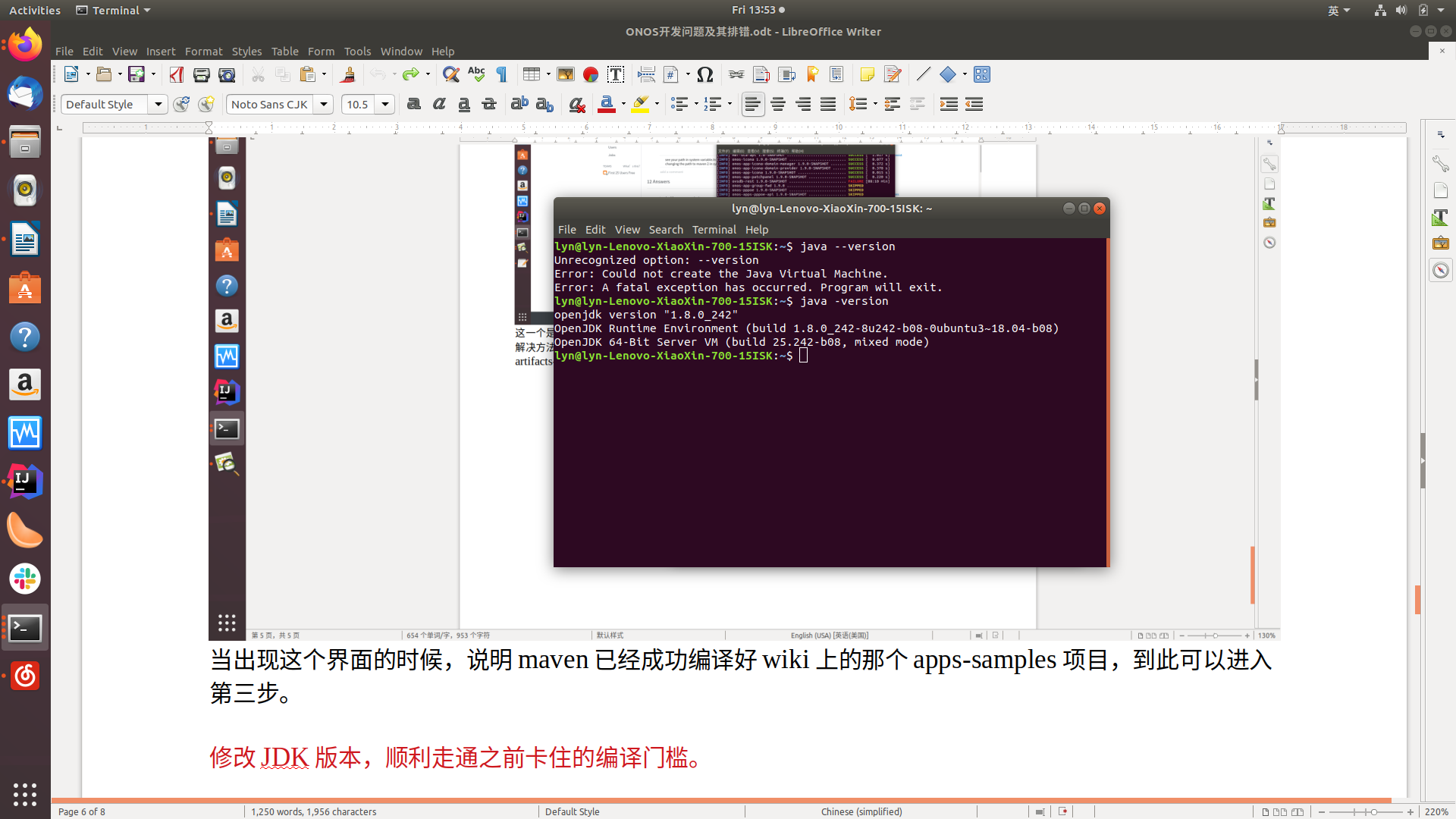
Task: Click Chinese (simplified) language in status bar
Action: (x=861, y=811)
